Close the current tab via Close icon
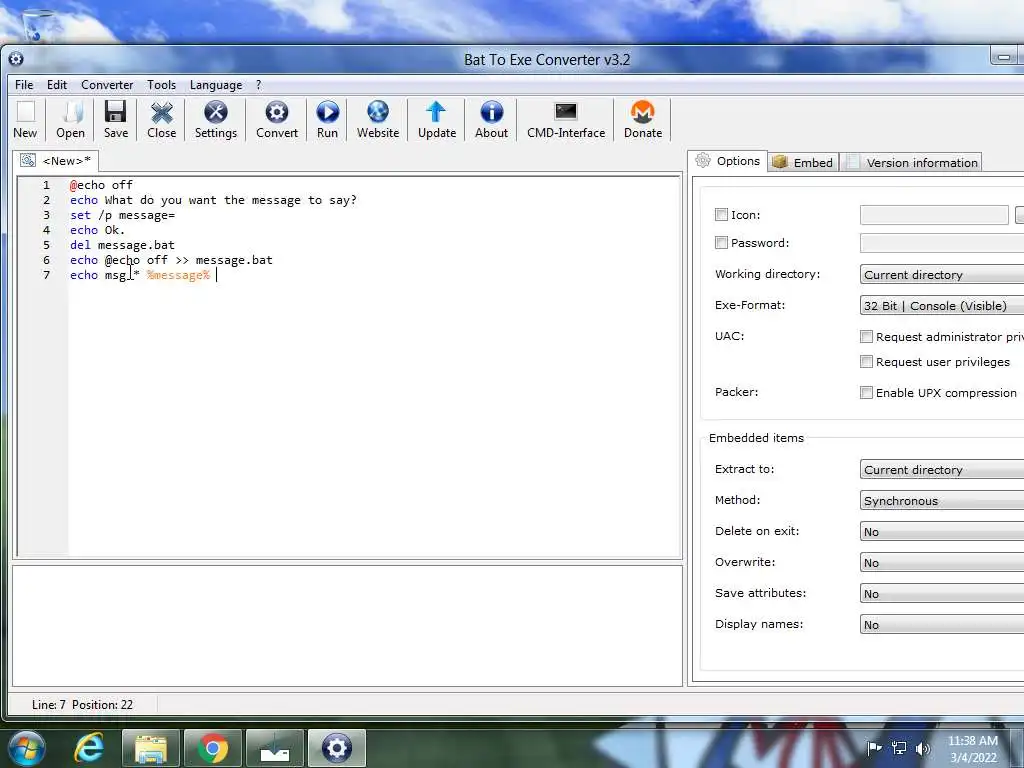 [161, 120]
